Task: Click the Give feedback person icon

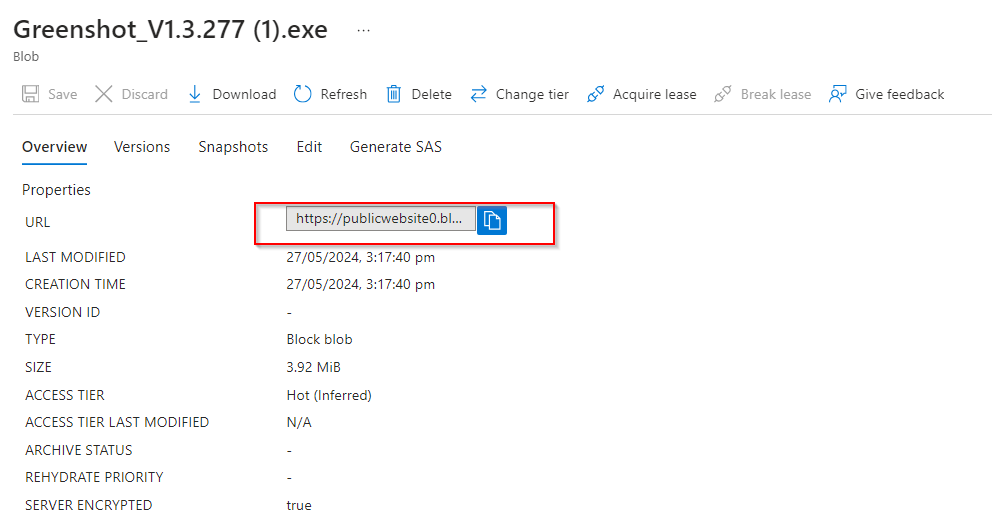Action: coord(838,94)
